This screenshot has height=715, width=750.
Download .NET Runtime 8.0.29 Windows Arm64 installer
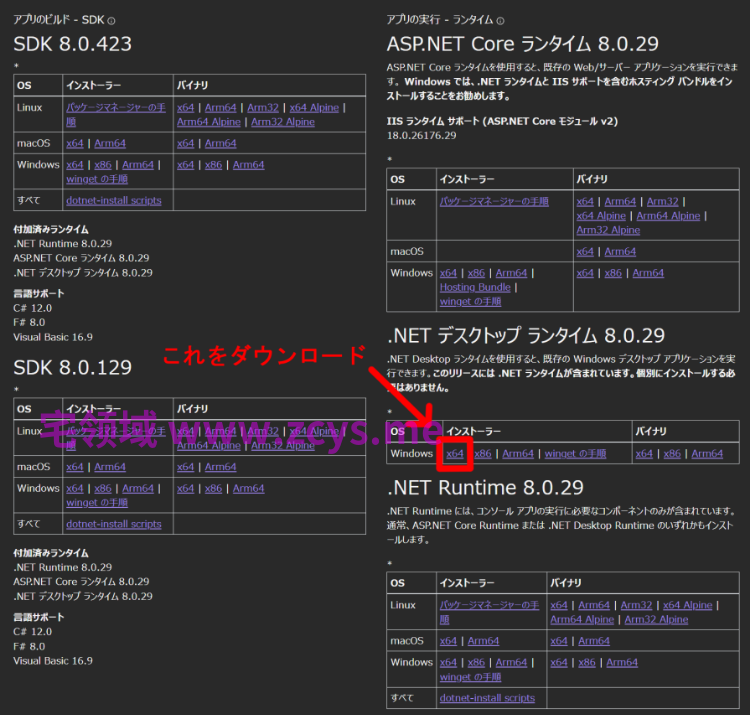pos(511,663)
